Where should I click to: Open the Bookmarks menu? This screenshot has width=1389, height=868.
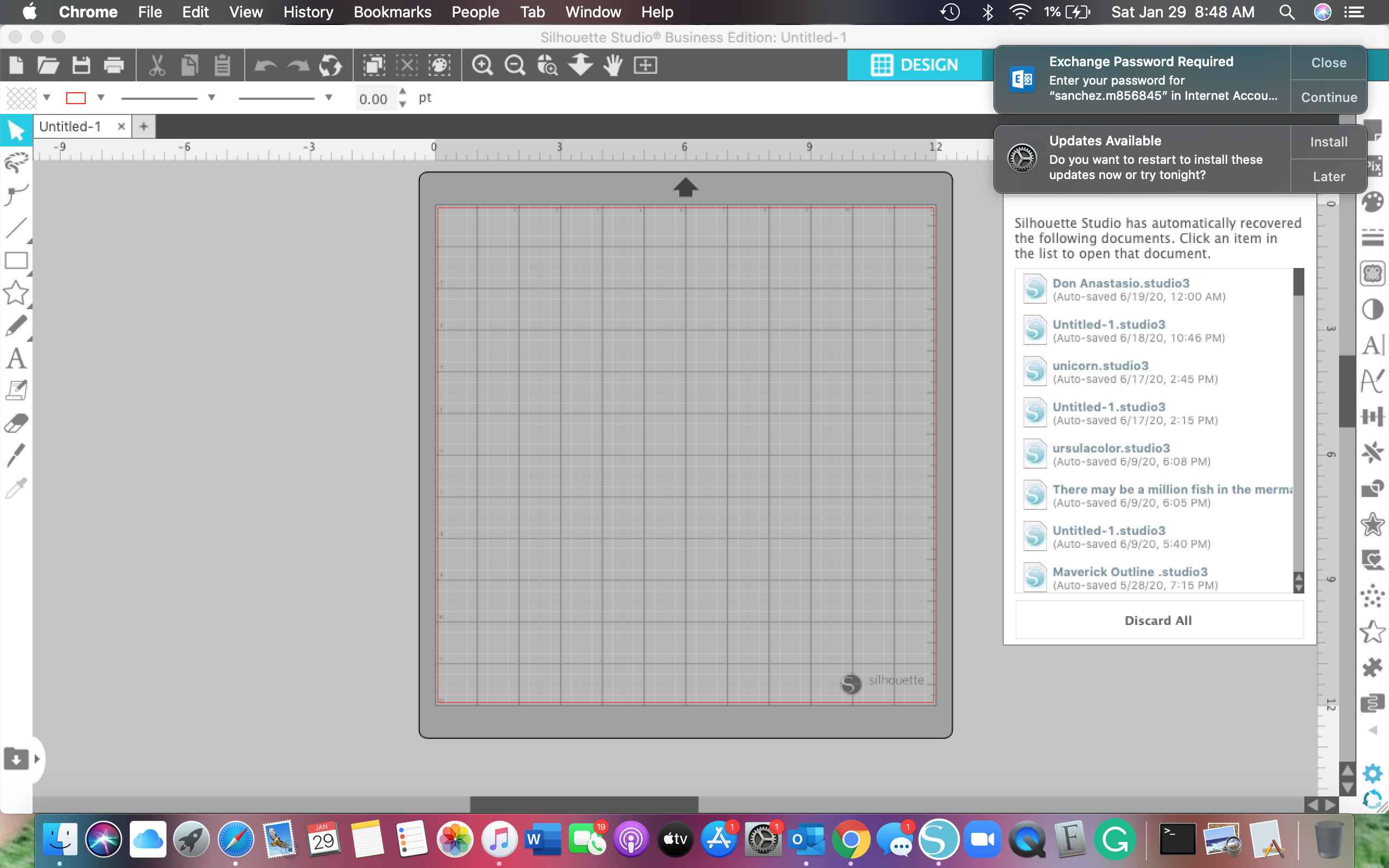pos(392,12)
